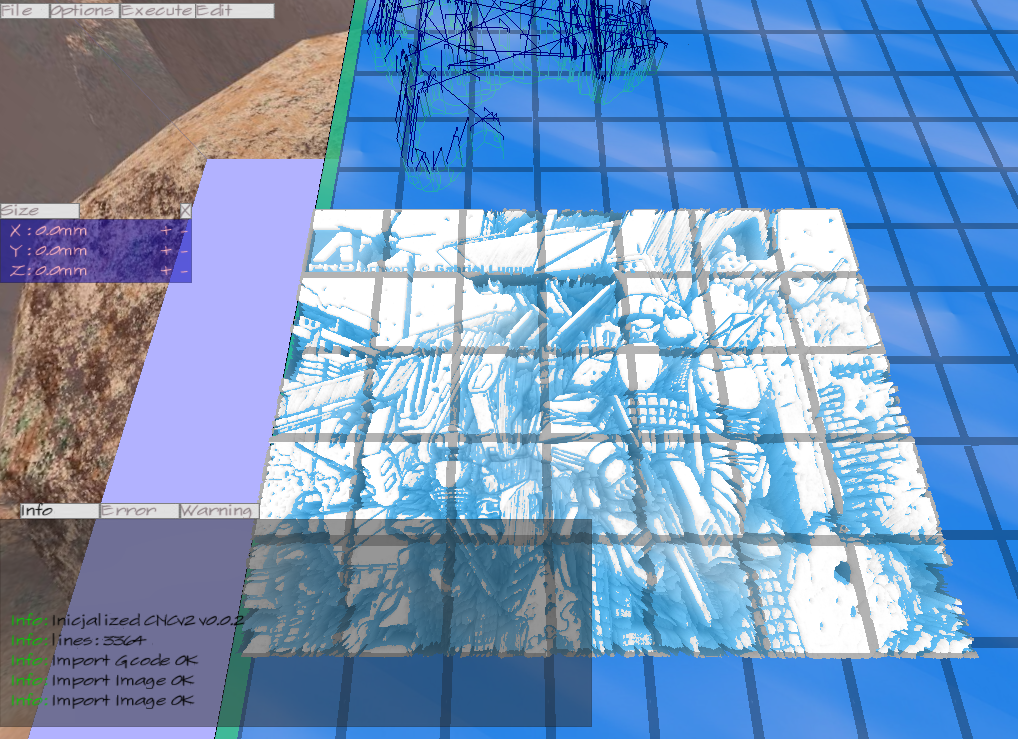Open the Options menu
Screen dimensions: 1018x739
click(84, 10)
